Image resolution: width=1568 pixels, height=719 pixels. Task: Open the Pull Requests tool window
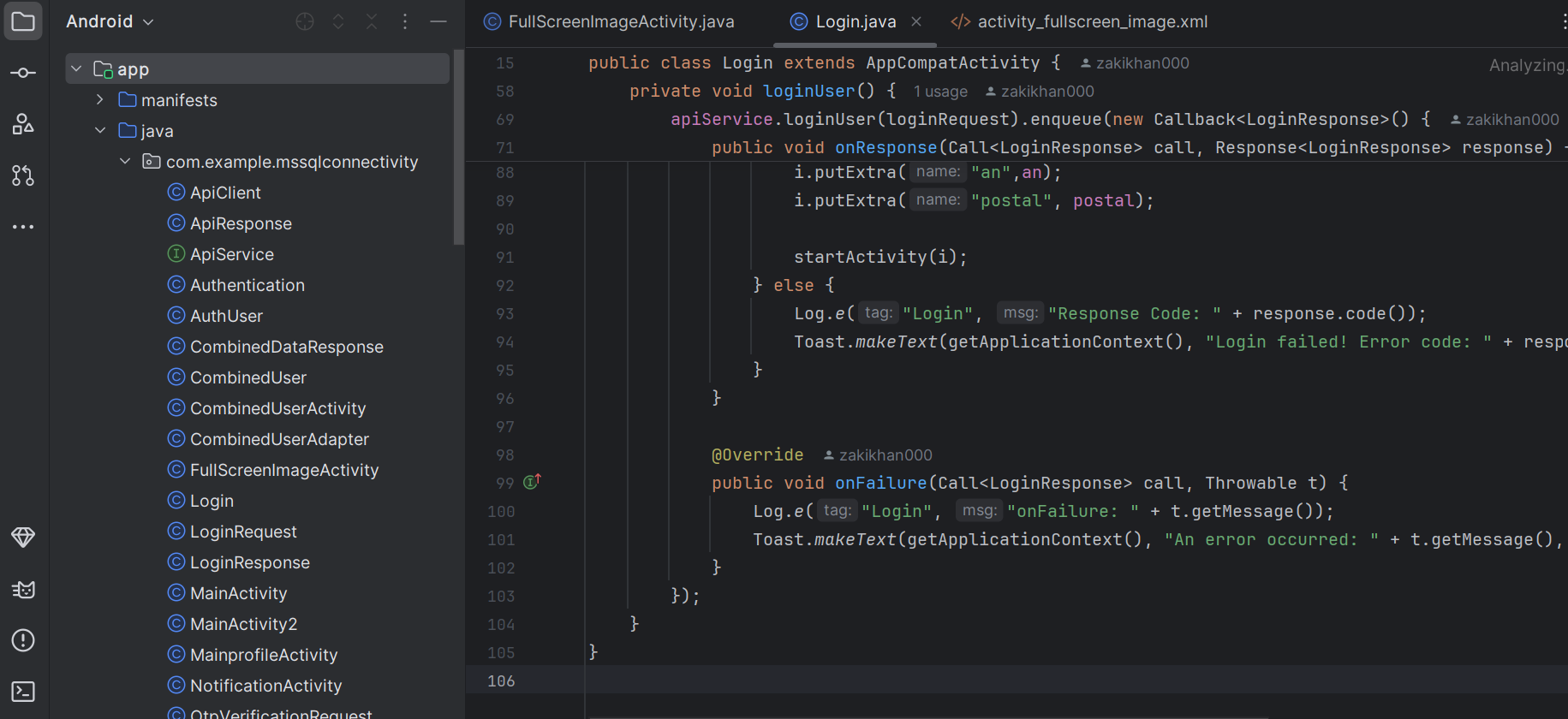point(23,175)
